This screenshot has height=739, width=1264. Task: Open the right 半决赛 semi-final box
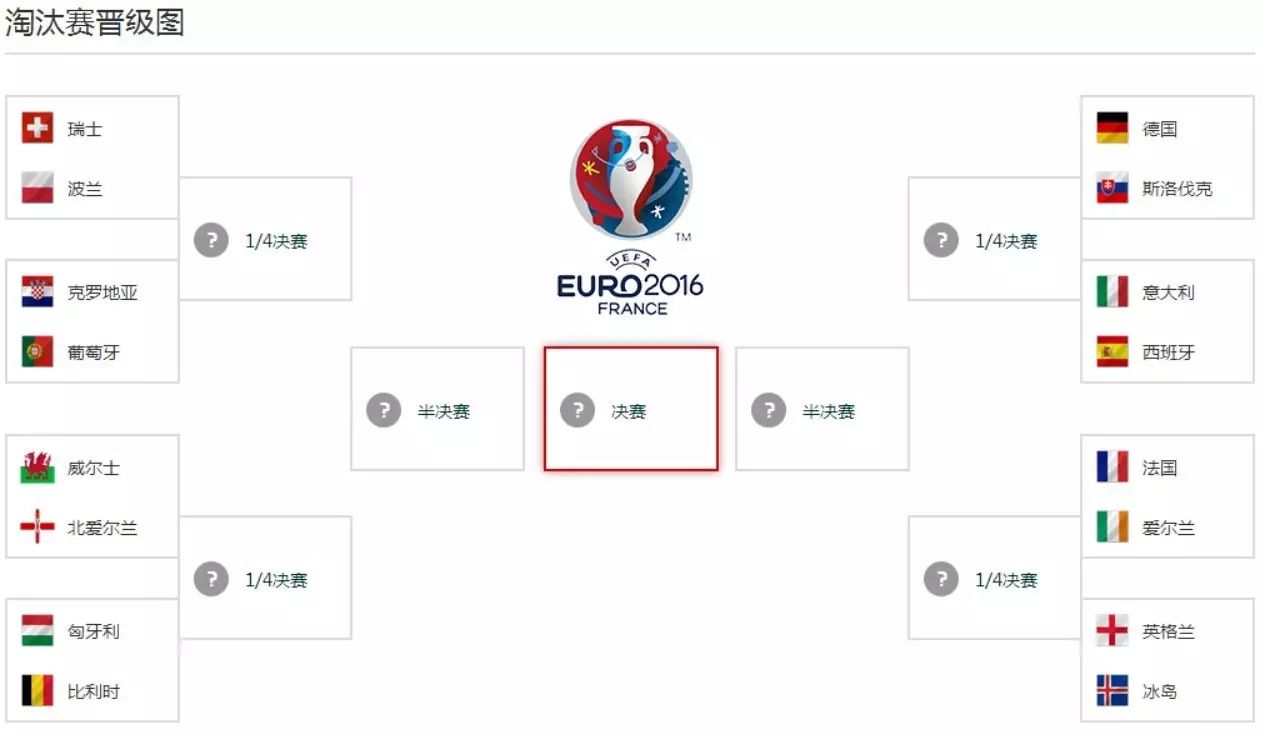[822, 408]
